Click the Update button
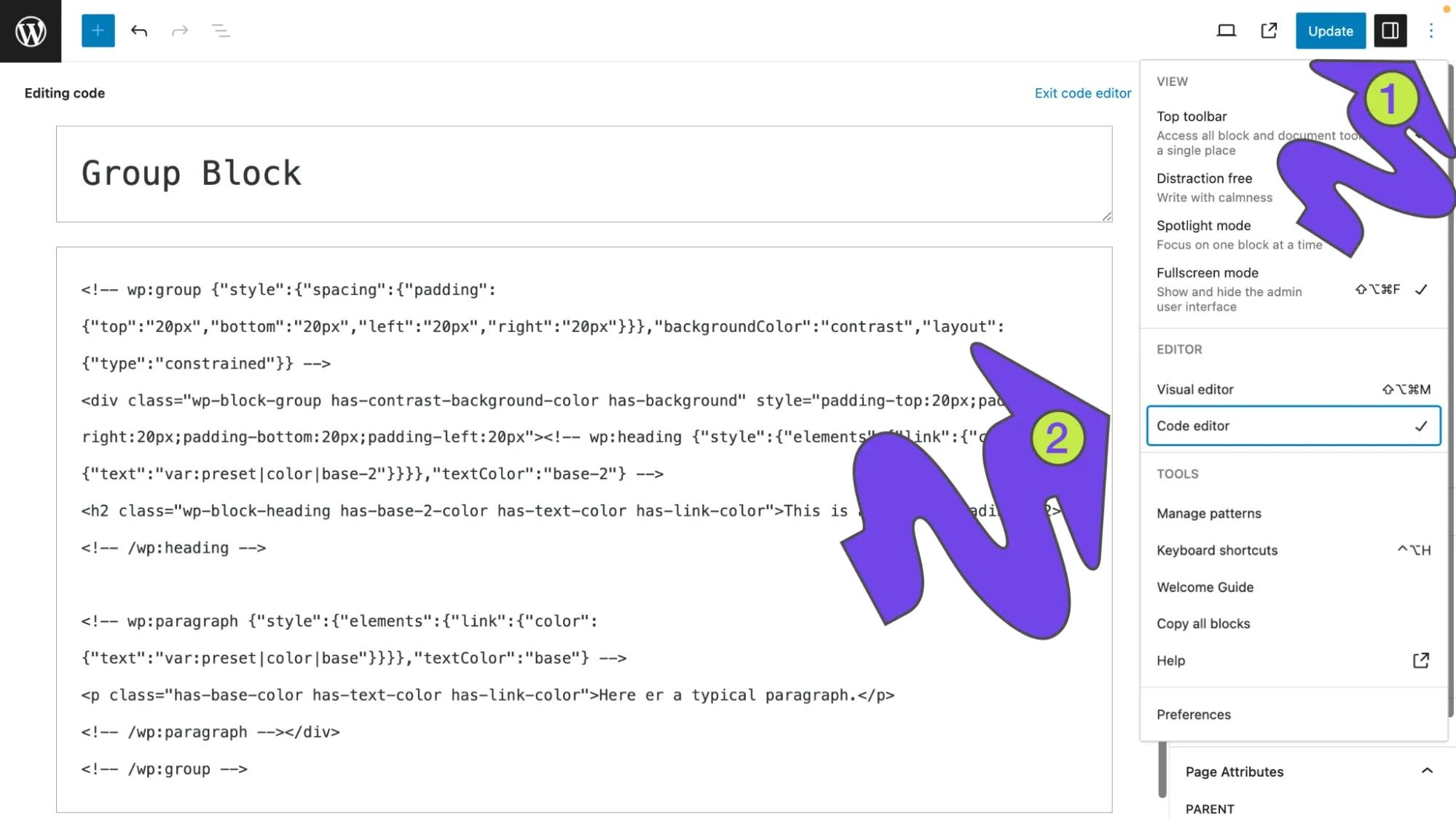1456x819 pixels. pos(1330,31)
